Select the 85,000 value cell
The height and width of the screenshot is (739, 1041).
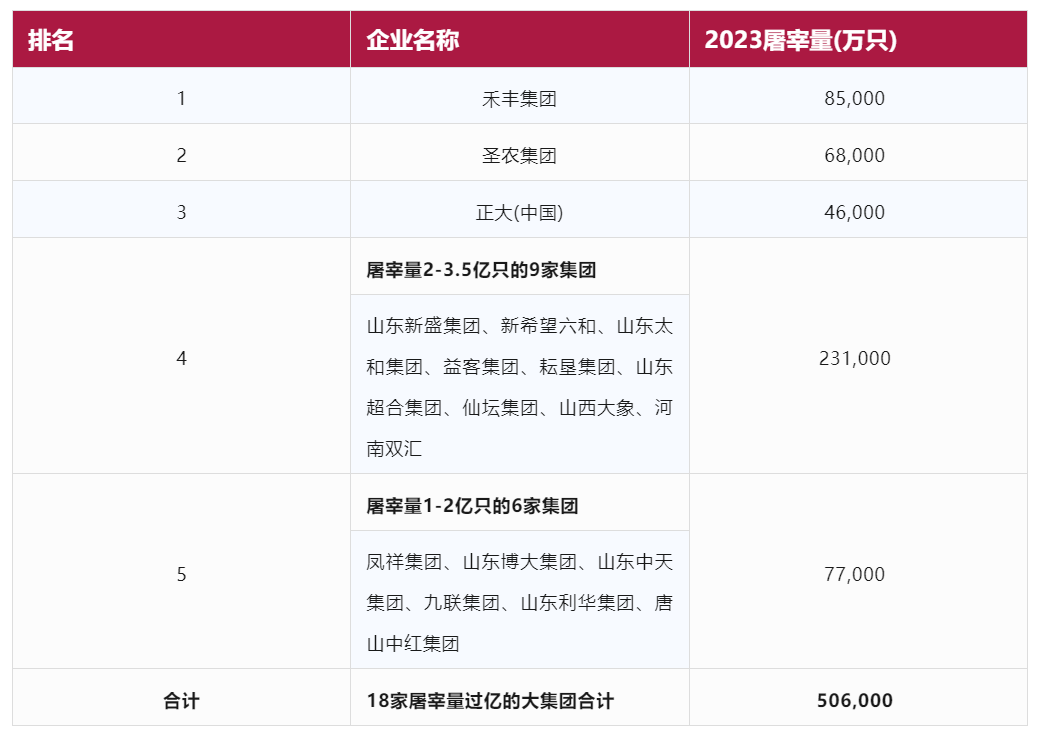tap(858, 96)
